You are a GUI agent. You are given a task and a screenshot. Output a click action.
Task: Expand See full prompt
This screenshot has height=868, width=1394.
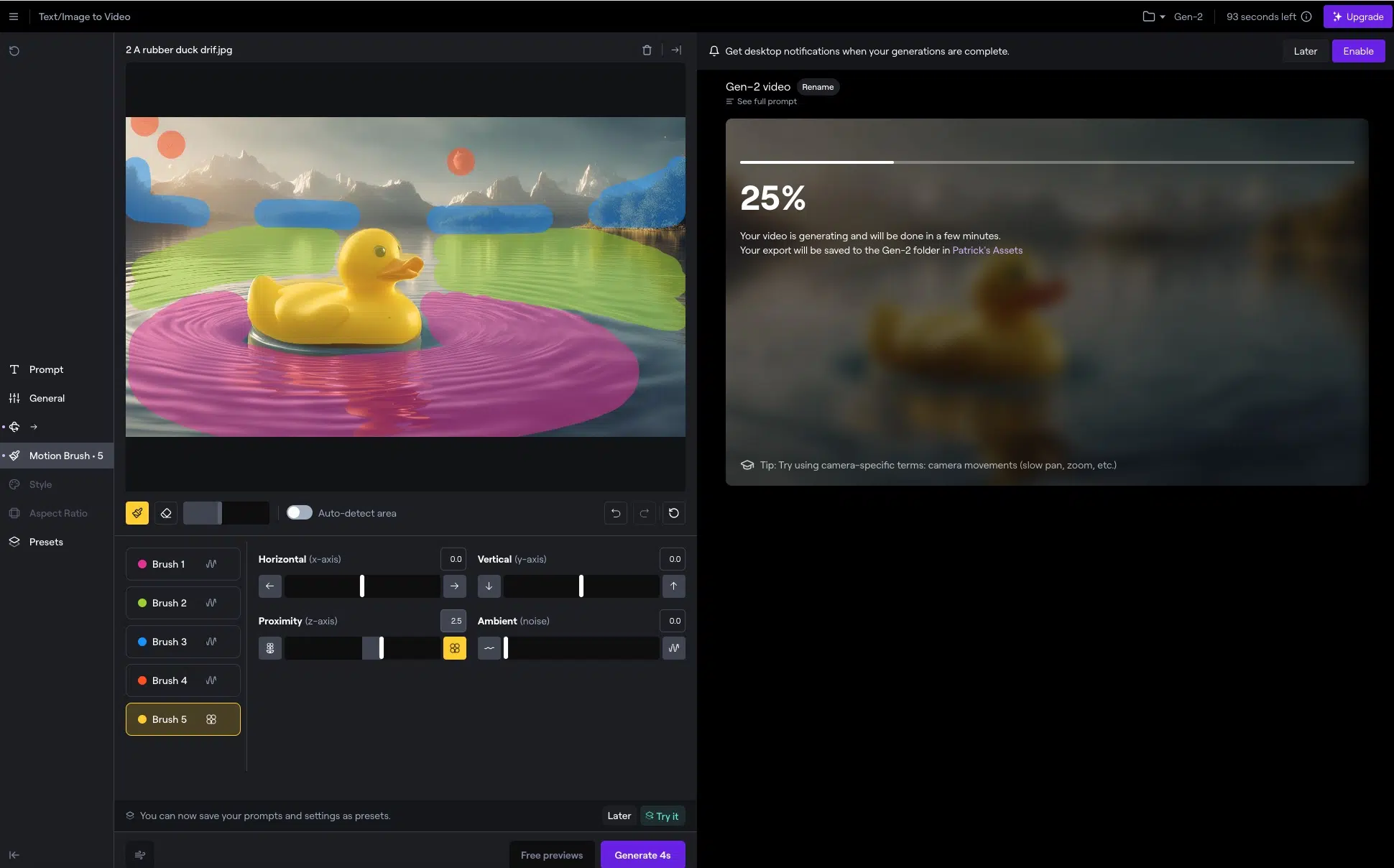coord(766,101)
